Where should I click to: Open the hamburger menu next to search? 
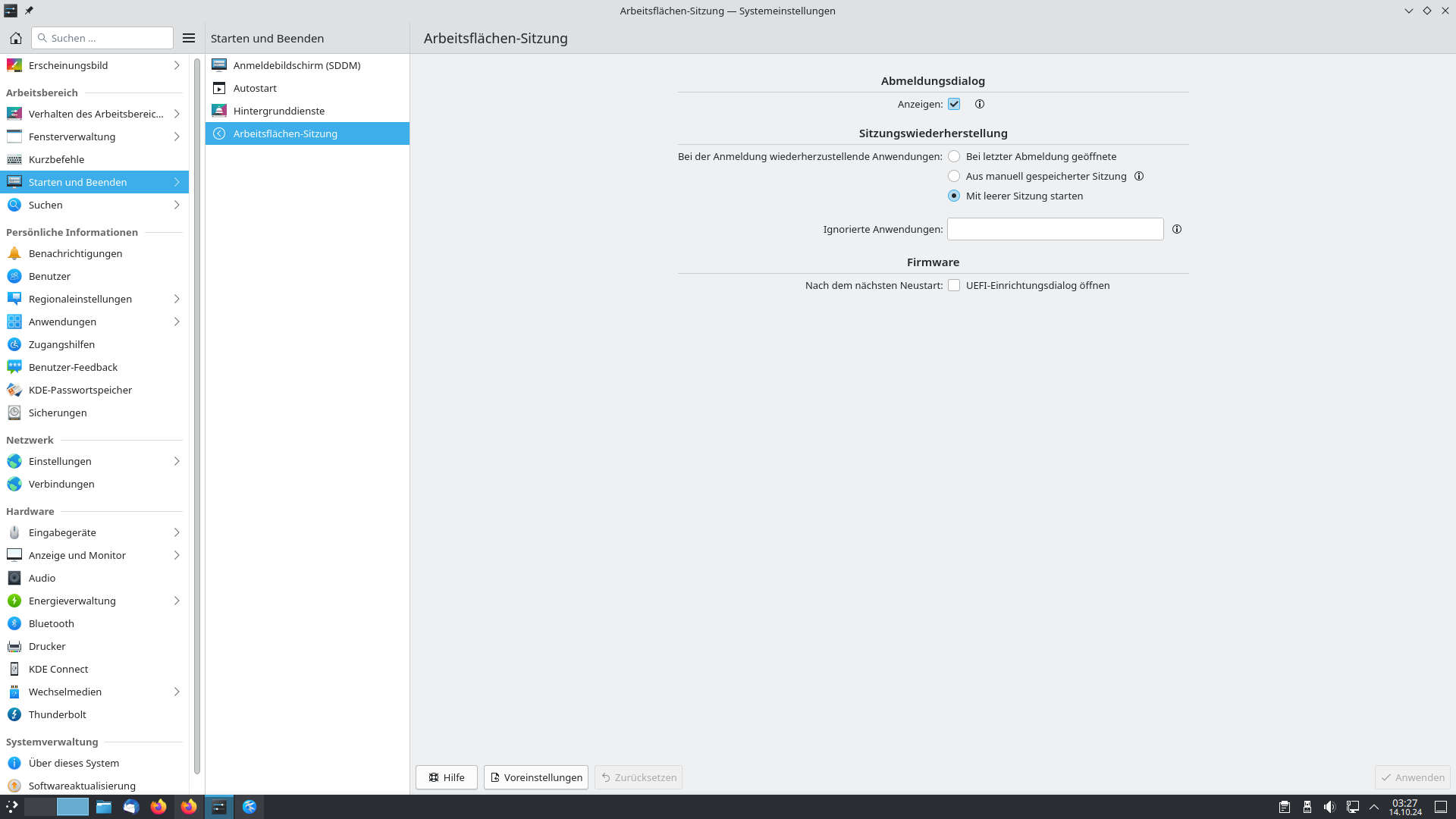(x=189, y=38)
